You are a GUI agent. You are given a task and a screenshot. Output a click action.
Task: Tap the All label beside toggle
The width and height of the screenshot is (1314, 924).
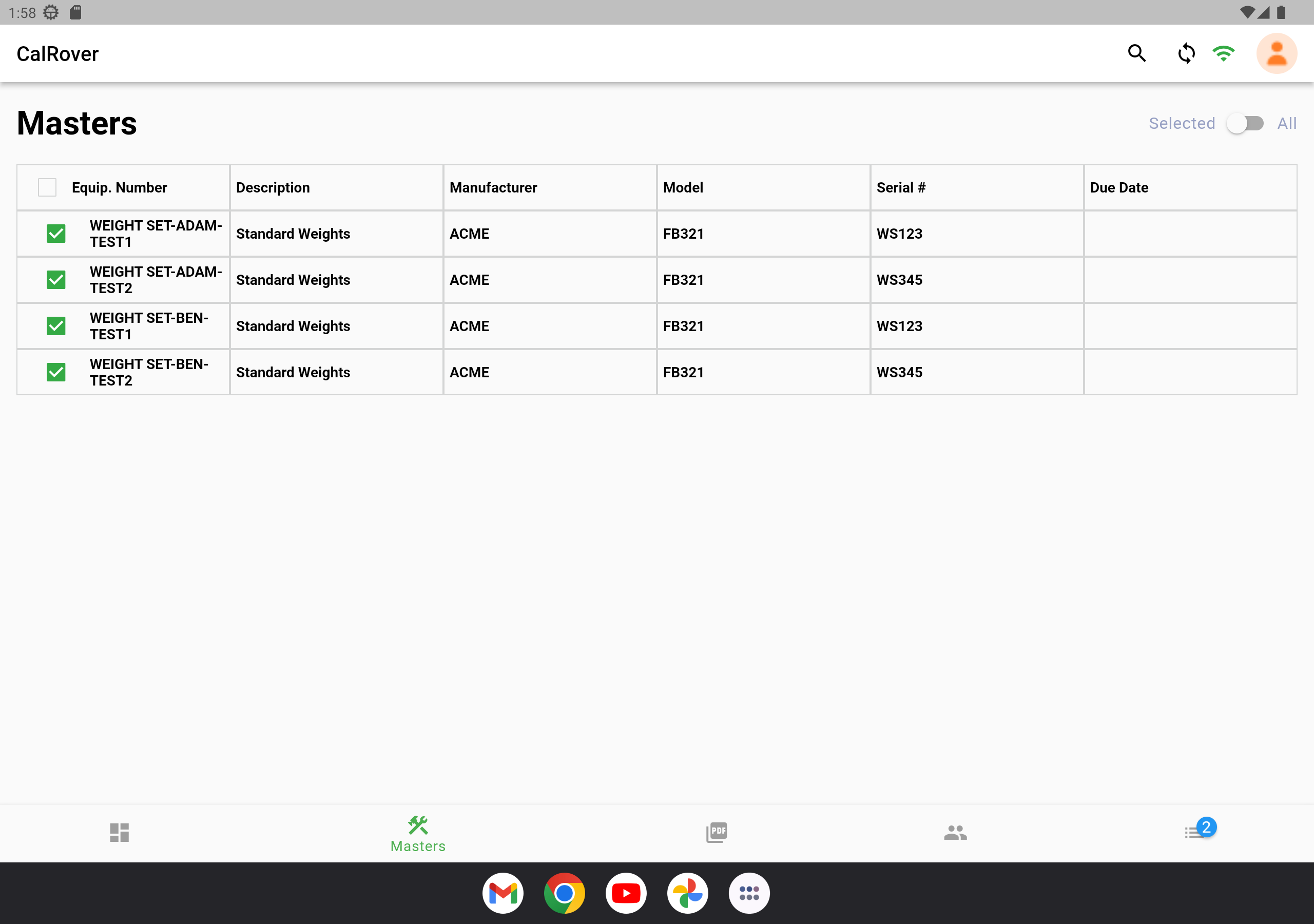coord(1286,124)
